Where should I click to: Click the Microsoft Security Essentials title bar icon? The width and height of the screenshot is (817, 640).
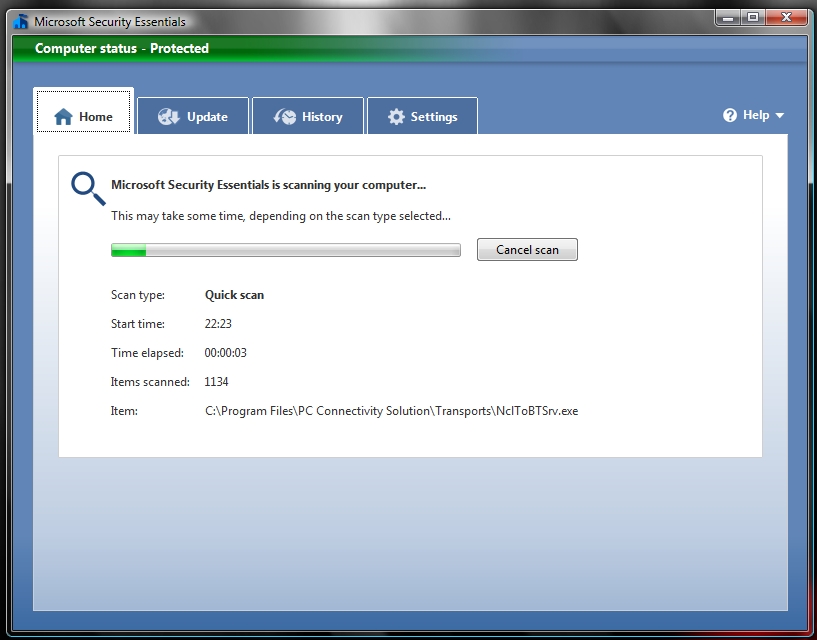point(20,21)
